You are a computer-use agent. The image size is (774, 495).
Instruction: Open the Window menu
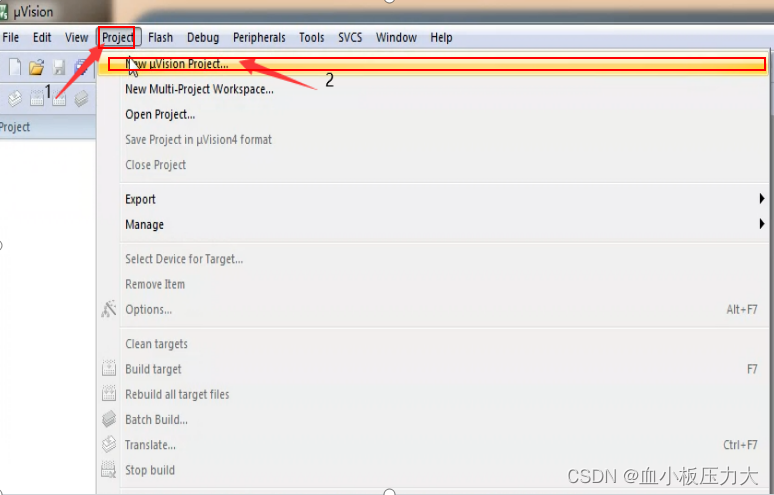click(x=396, y=38)
